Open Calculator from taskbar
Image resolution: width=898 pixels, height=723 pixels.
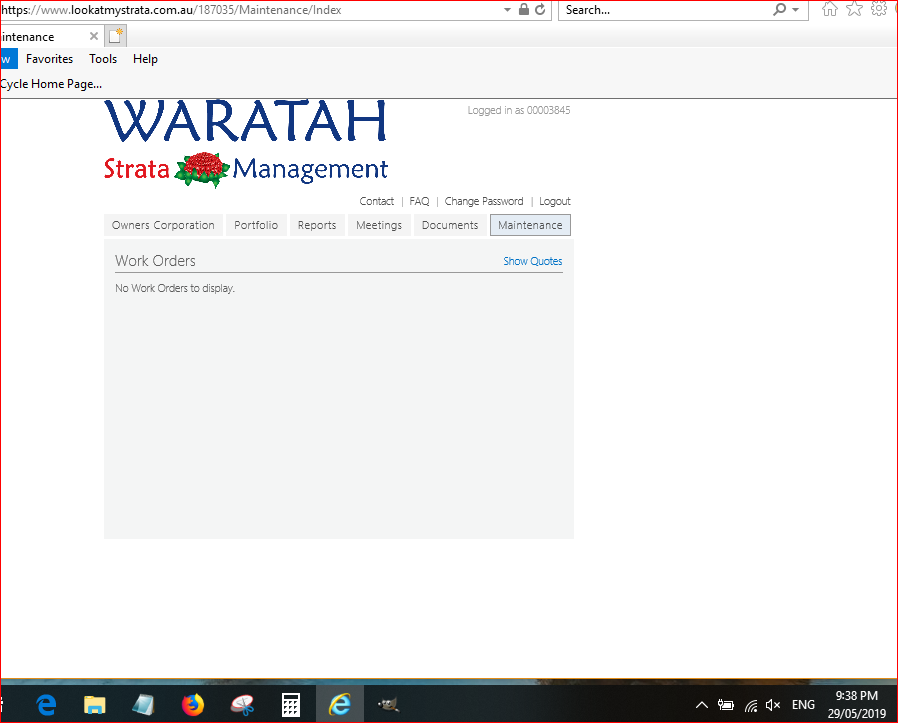tap(291, 704)
